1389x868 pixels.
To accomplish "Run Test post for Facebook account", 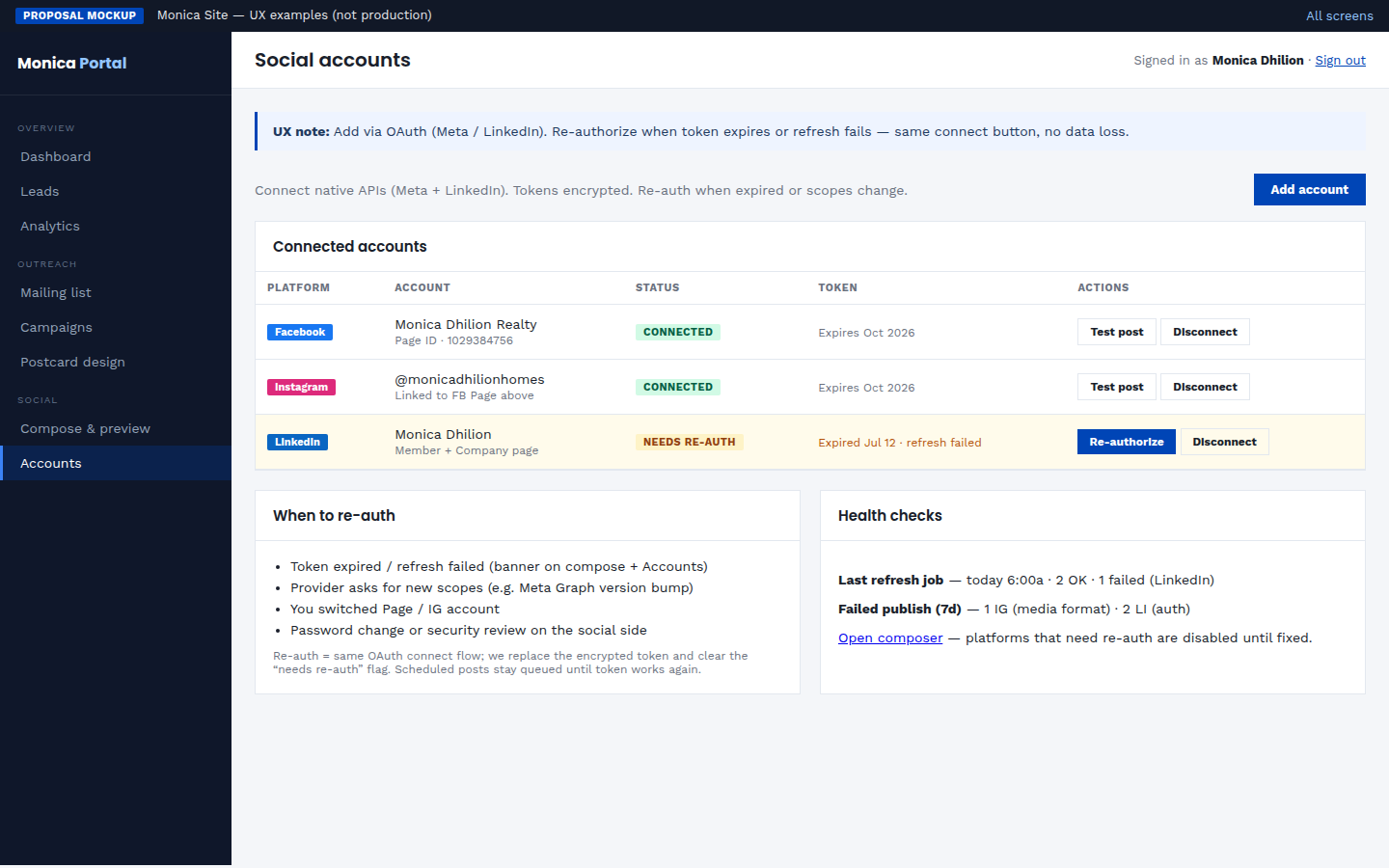I will click(x=1116, y=332).
